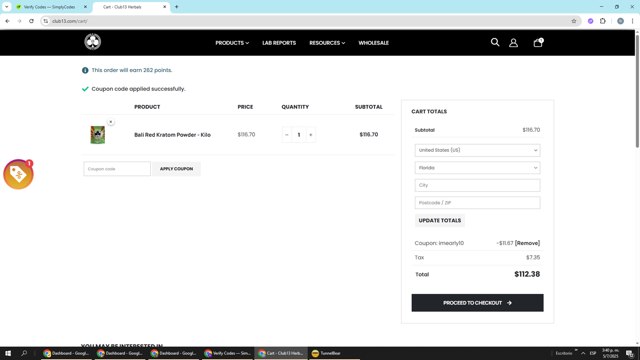
Task: Open a new browser tab
Action: click(176, 7)
